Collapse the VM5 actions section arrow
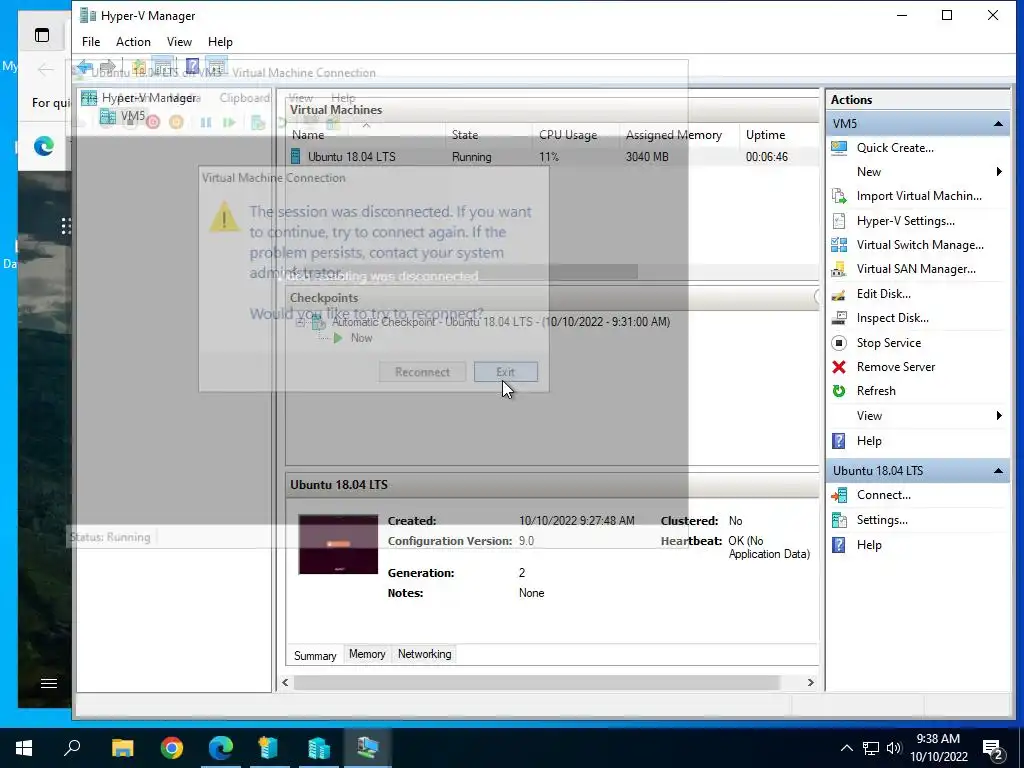 [998, 124]
